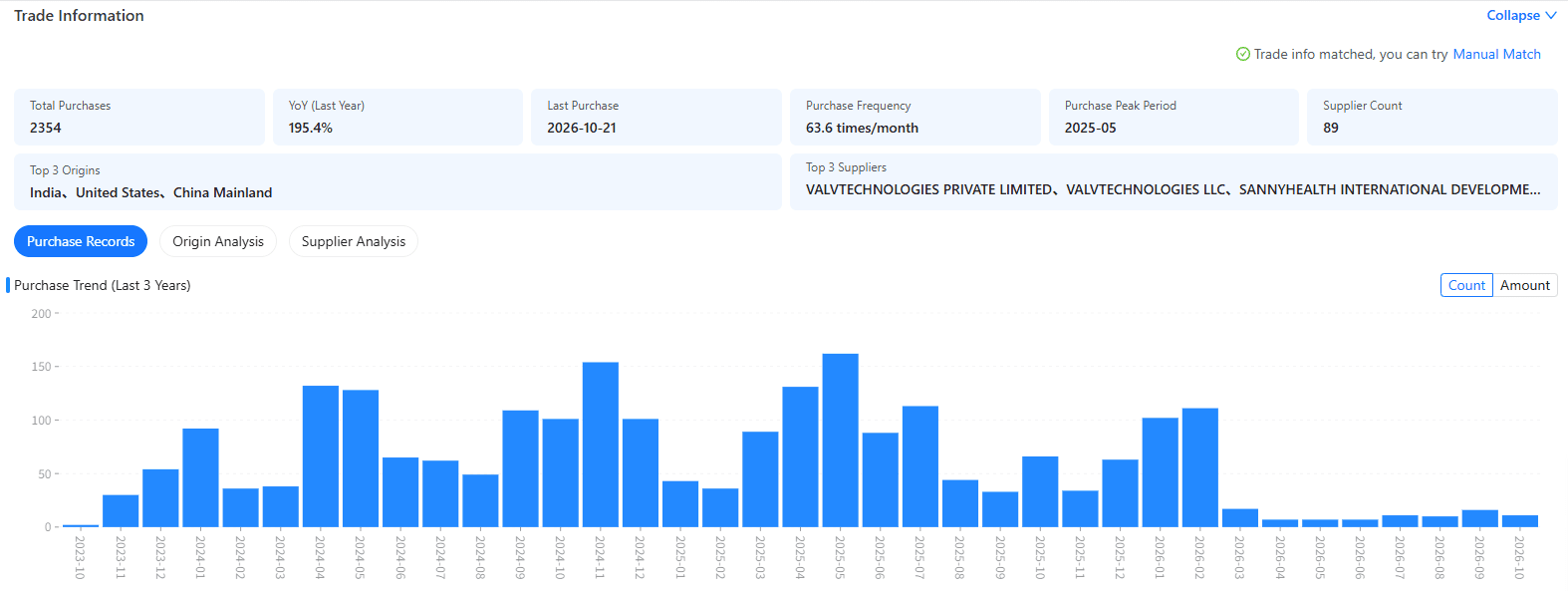The height and width of the screenshot is (591, 1568).
Task: Toggle chart to Amount view
Action: tap(1525, 285)
